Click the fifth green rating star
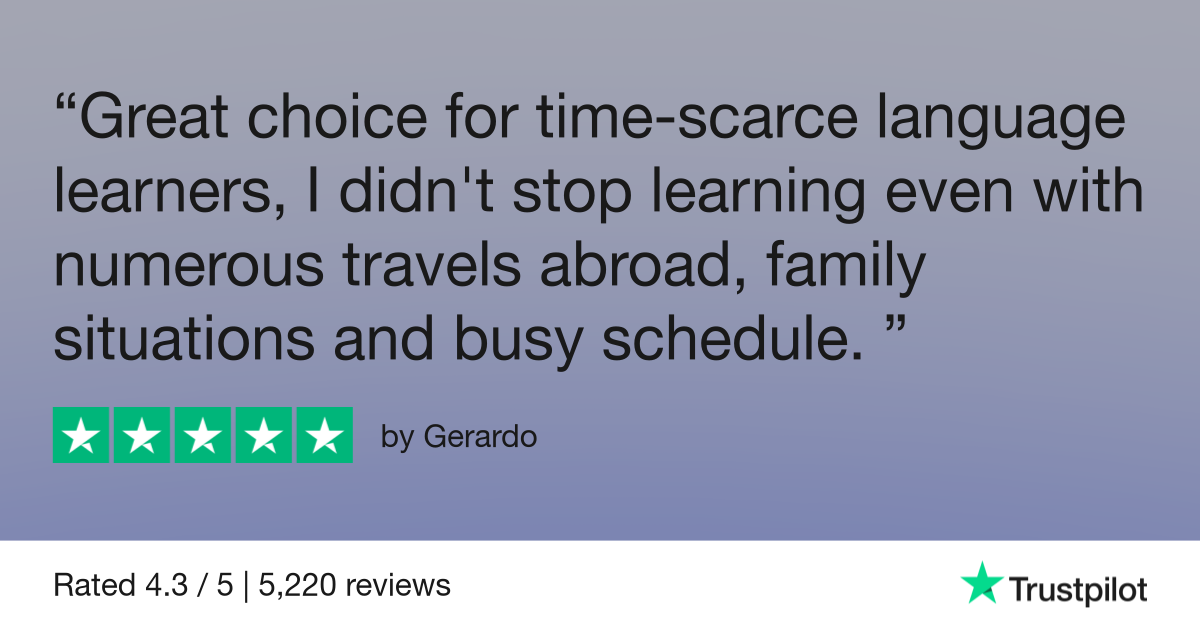The image size is (1200, 627). (325, 435)
